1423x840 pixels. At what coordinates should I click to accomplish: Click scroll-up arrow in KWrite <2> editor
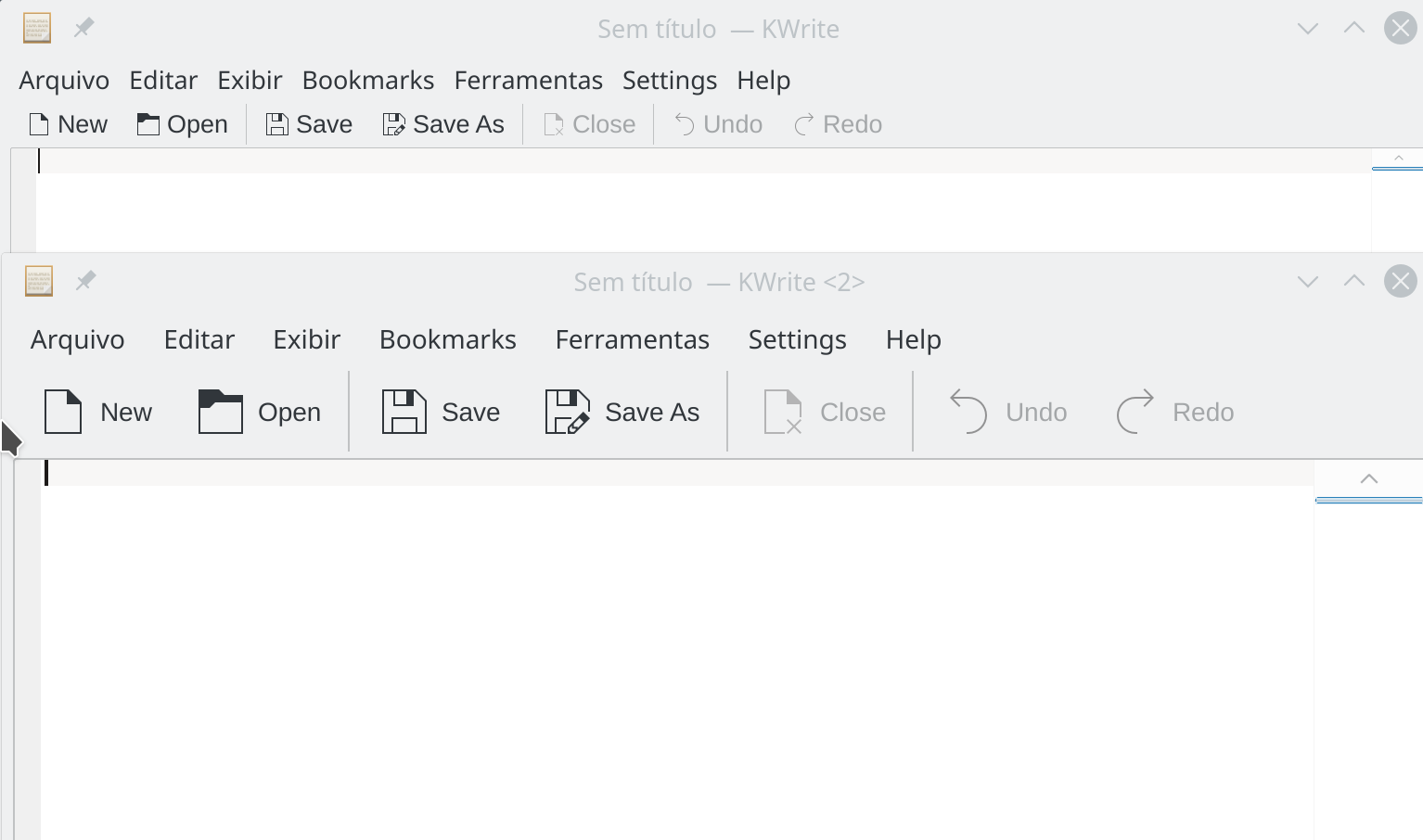pyautogui.click(x=1369, y=478)
